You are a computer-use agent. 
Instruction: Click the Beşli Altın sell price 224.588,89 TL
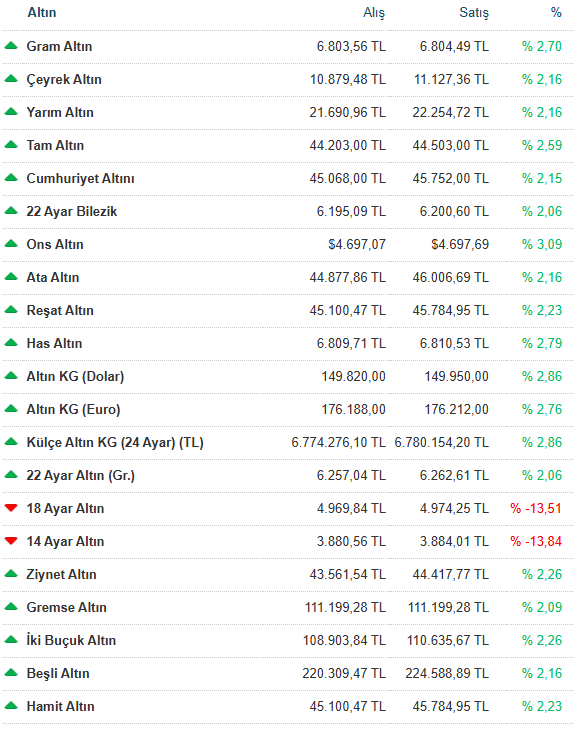point(447,673)
